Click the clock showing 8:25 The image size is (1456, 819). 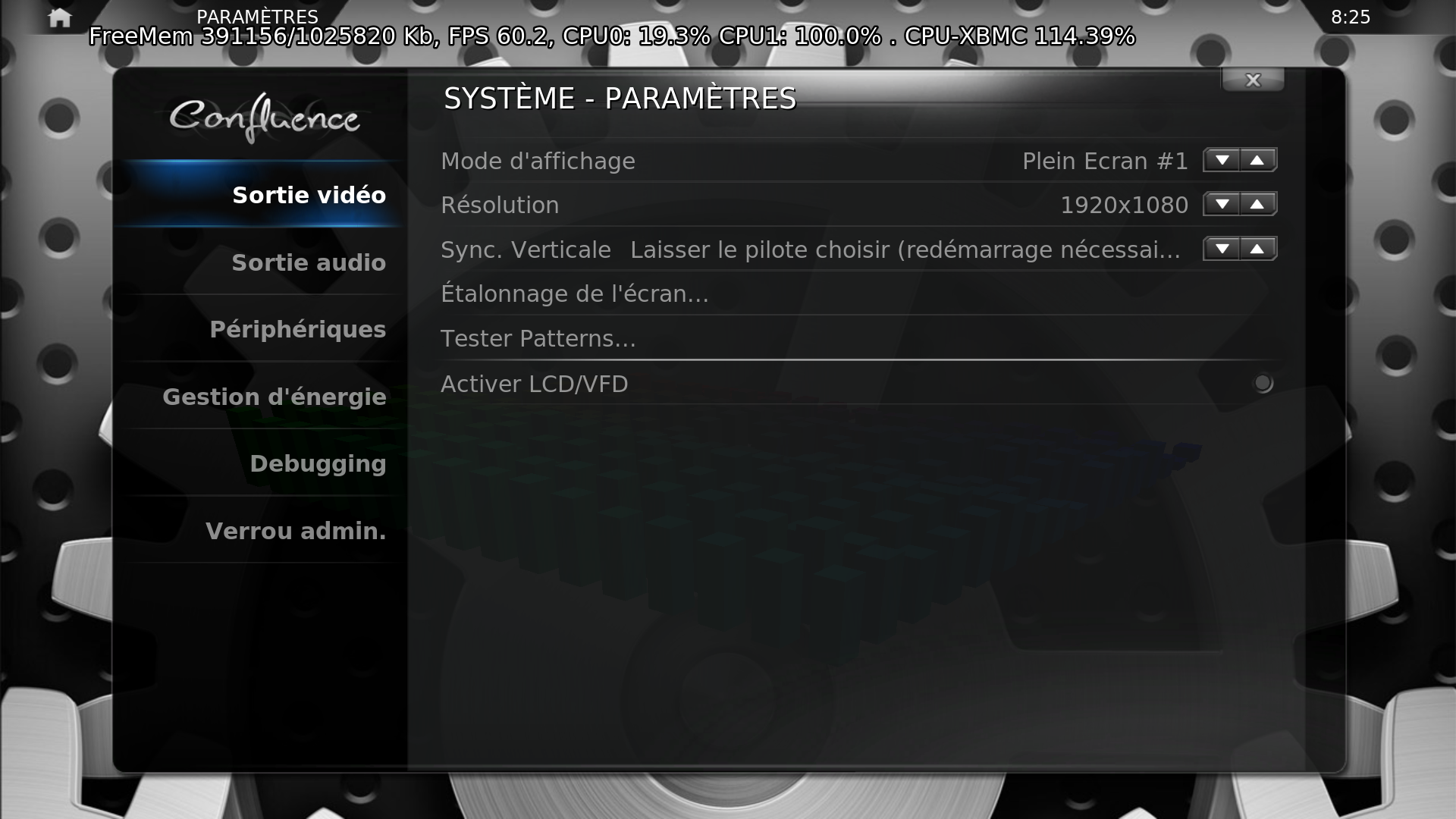click(1351, 17)
